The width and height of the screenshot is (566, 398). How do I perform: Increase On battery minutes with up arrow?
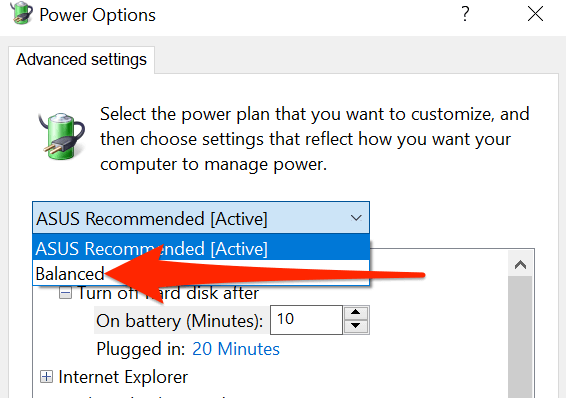coord(356,312)
